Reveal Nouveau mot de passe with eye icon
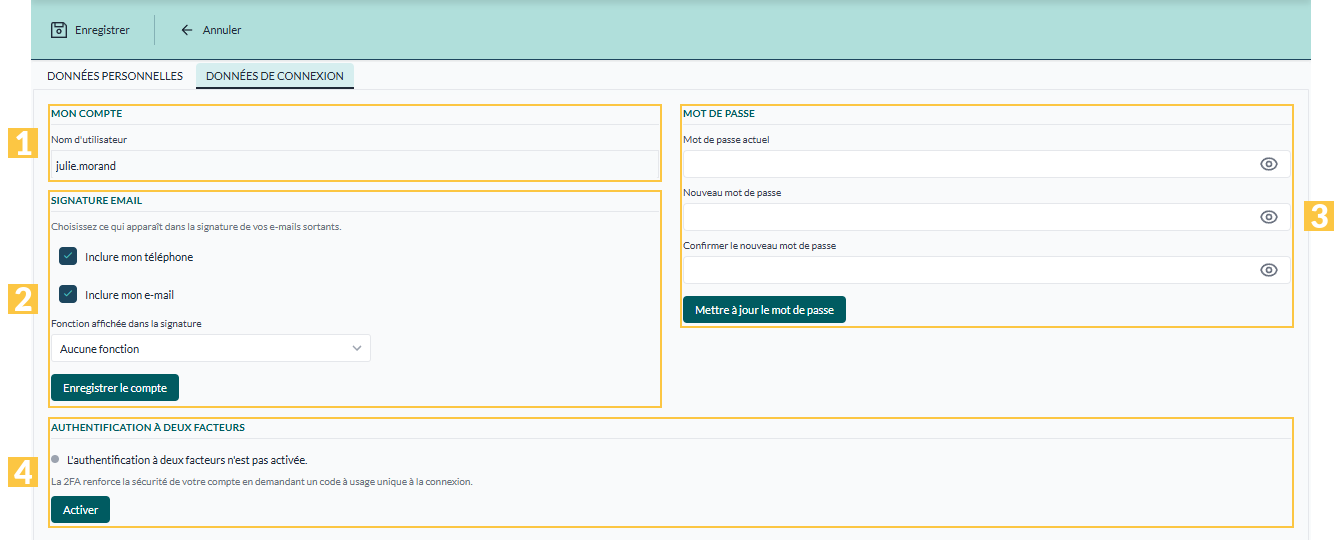1342x540 pixels. point(1269,217)
